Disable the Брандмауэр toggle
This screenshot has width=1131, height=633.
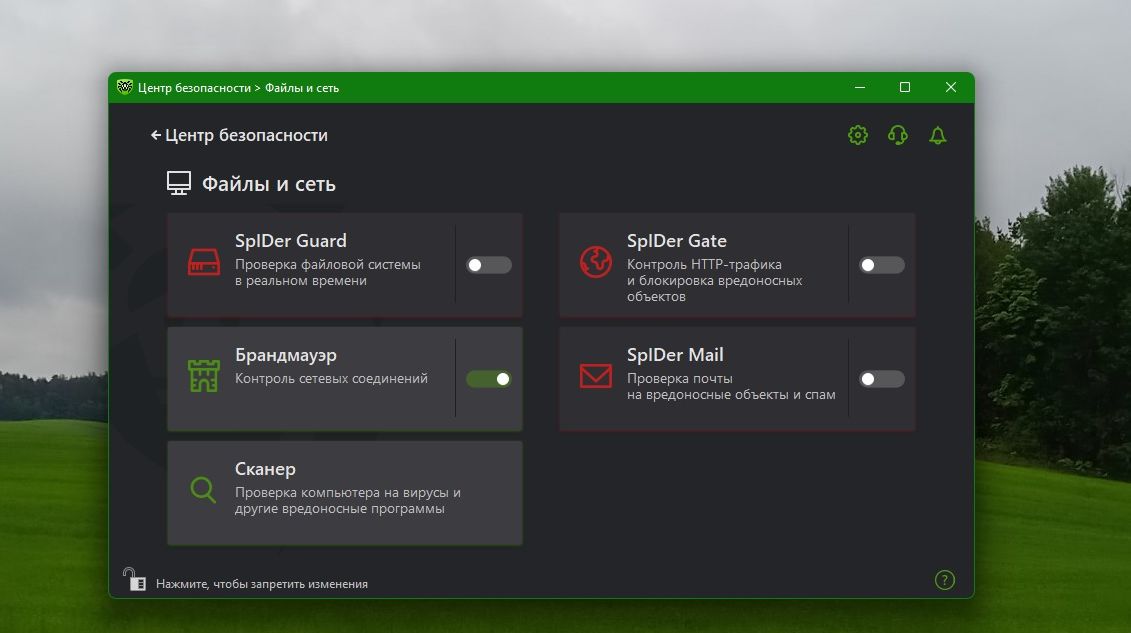pyautogui.click(x=488, y=379)
